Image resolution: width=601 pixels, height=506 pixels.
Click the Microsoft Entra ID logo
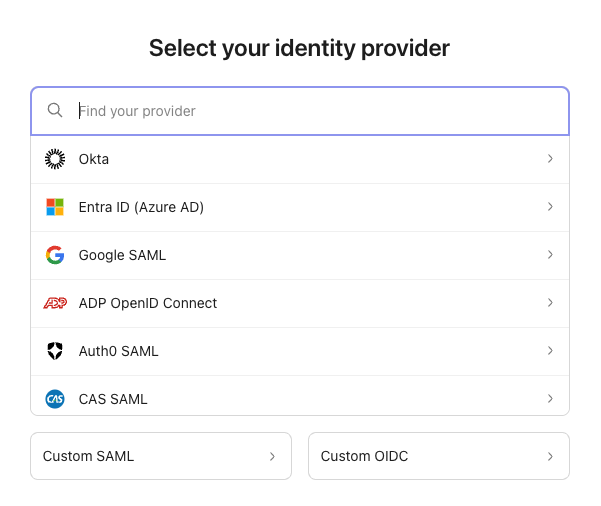55,207
